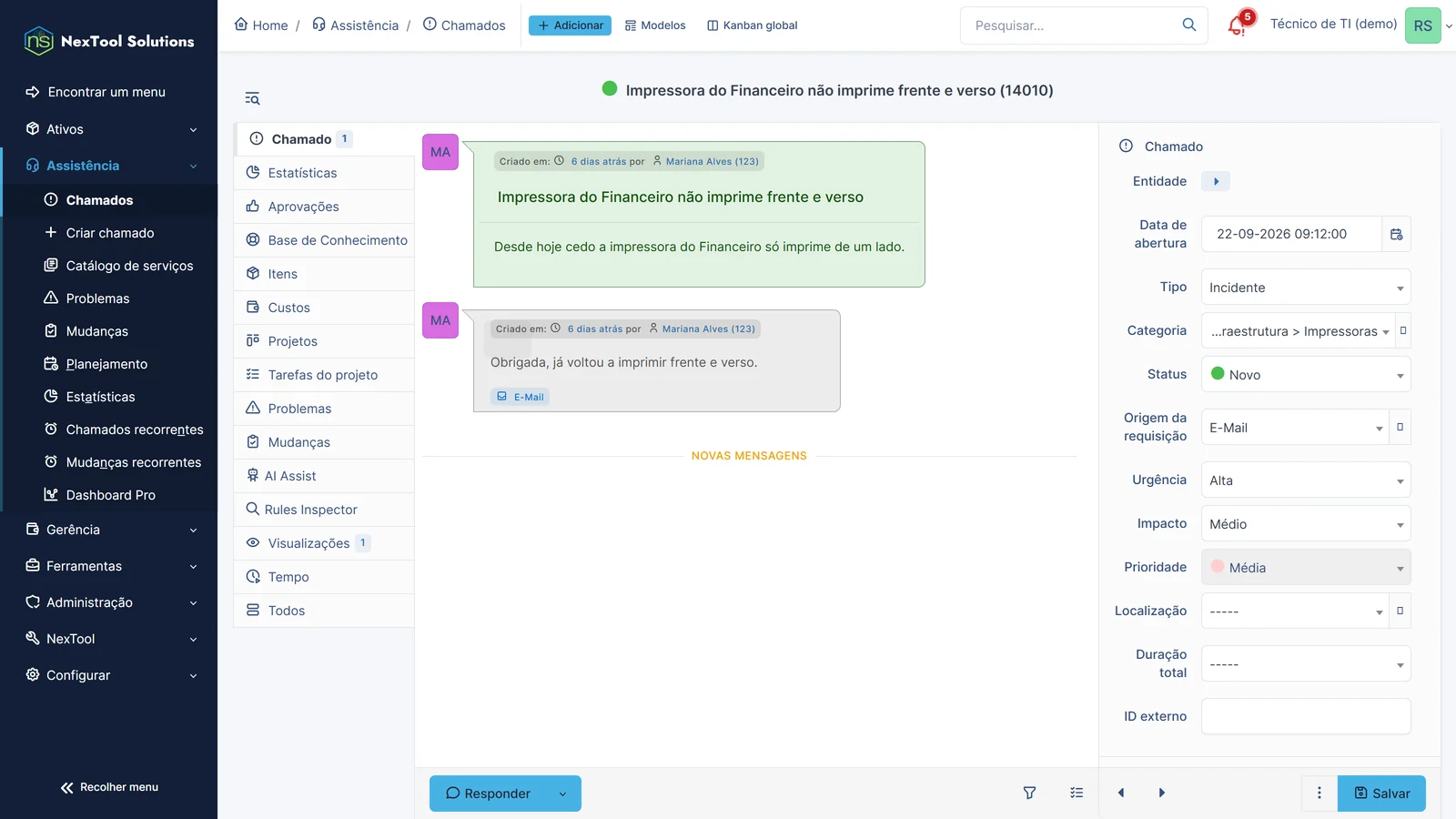Click the ID externo input field
Screen dimensions: 1456x819
coord(1306,716)
